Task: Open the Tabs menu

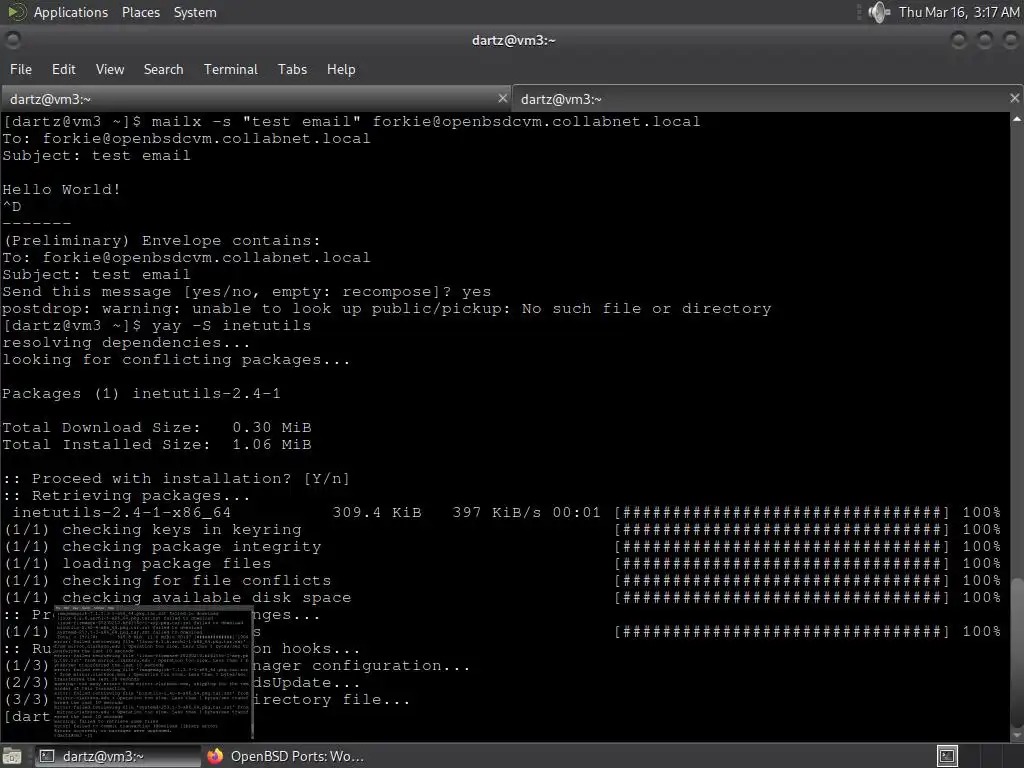Action: [x=292, y=69]
